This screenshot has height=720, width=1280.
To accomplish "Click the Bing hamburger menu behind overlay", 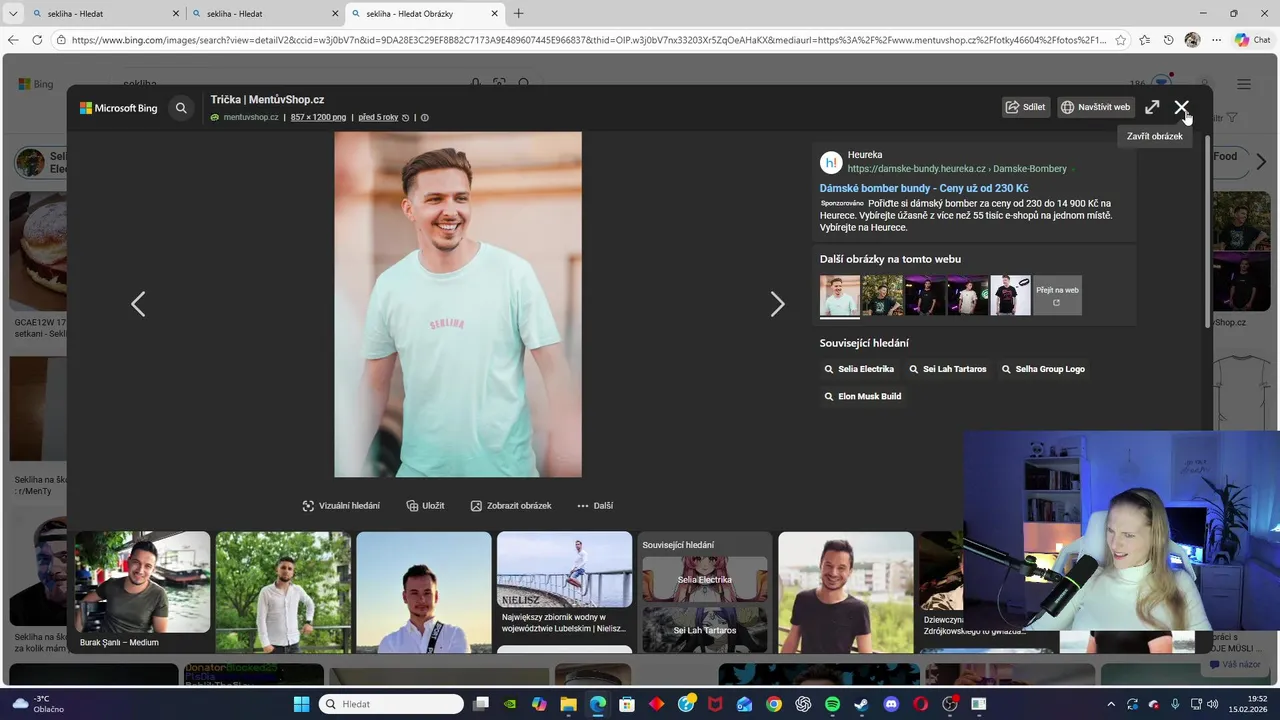I will (x=1243, y=85).
